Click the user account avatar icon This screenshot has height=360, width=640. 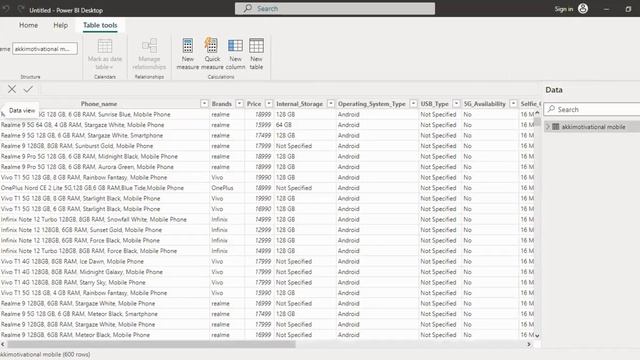click(583, 9)
